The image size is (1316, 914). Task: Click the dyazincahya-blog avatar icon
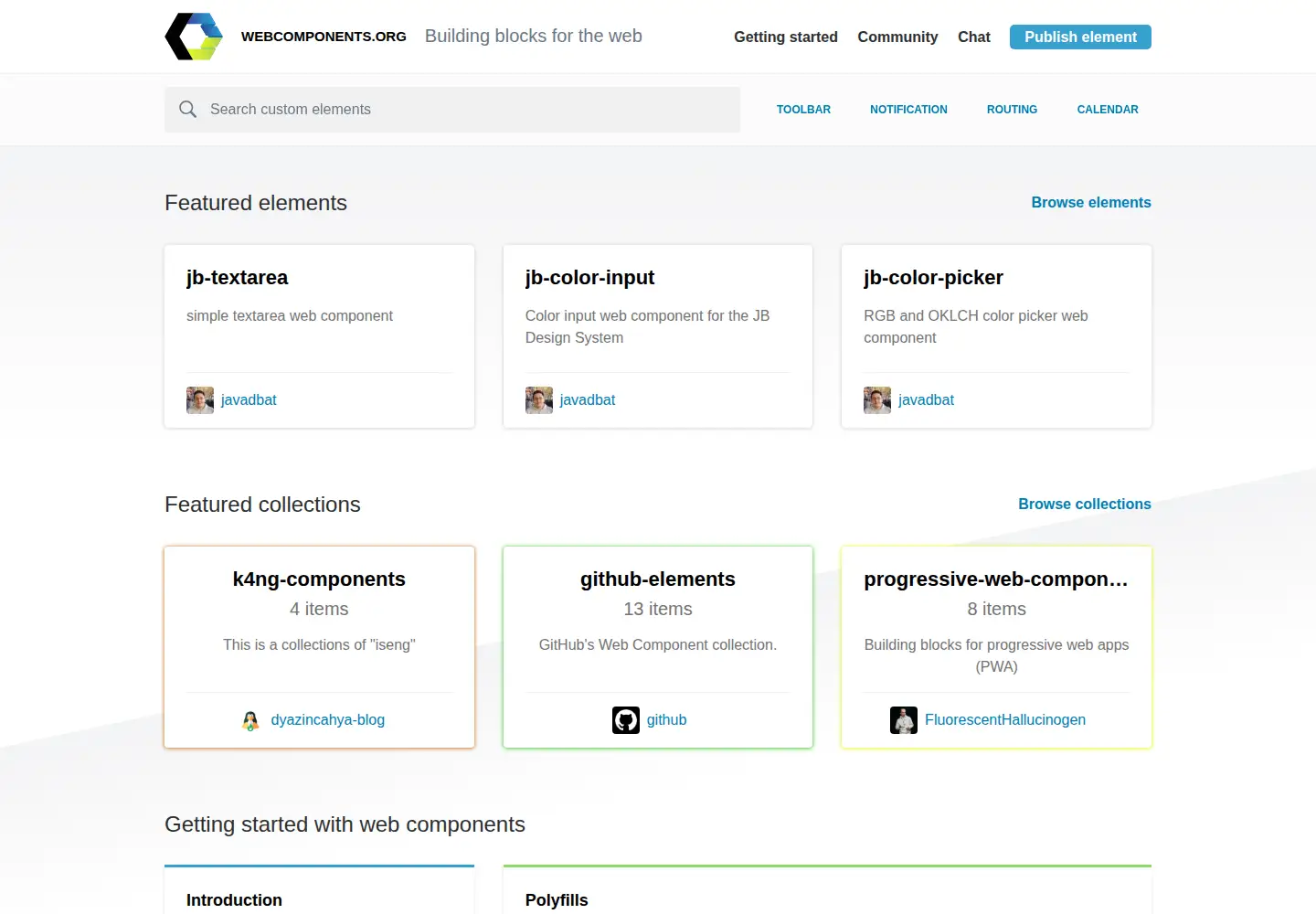[x=250, y=720]
